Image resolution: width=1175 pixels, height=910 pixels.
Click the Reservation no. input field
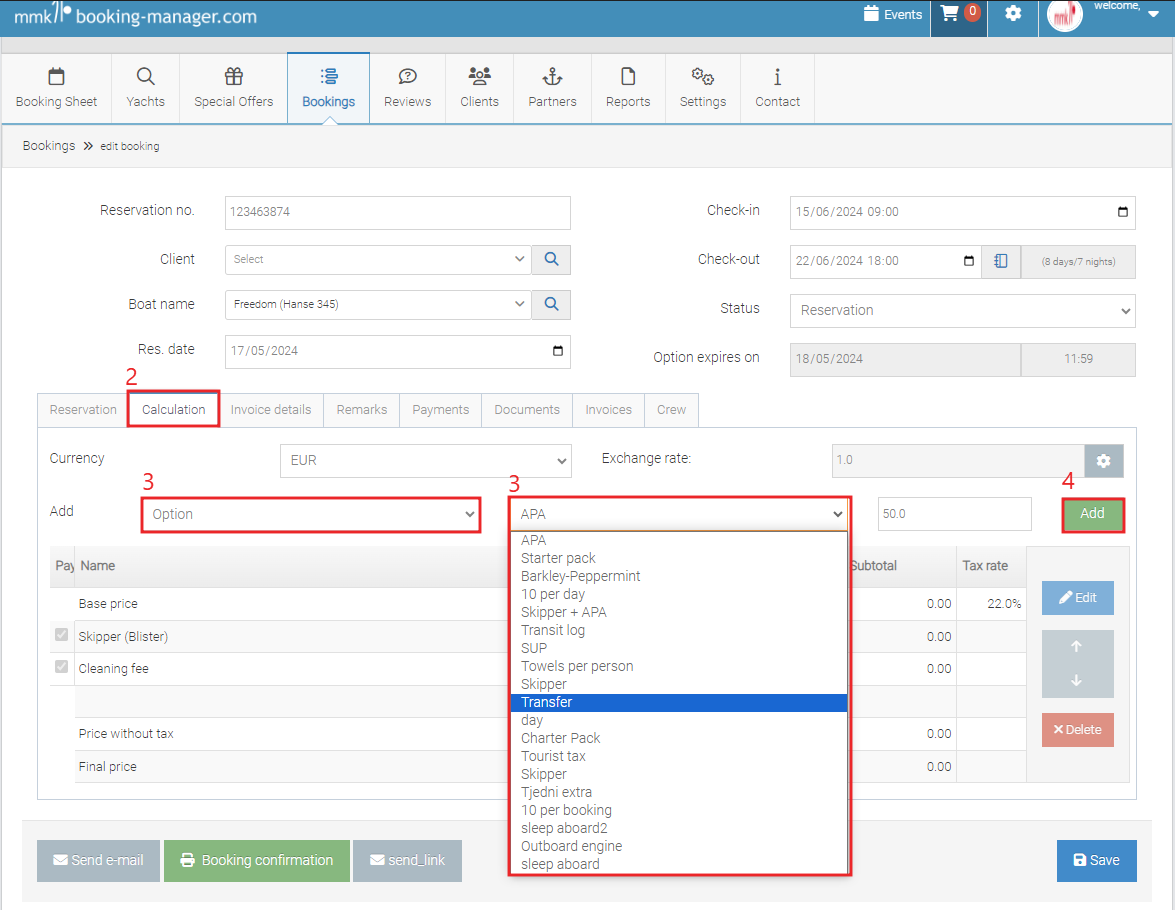click(397, 212)
